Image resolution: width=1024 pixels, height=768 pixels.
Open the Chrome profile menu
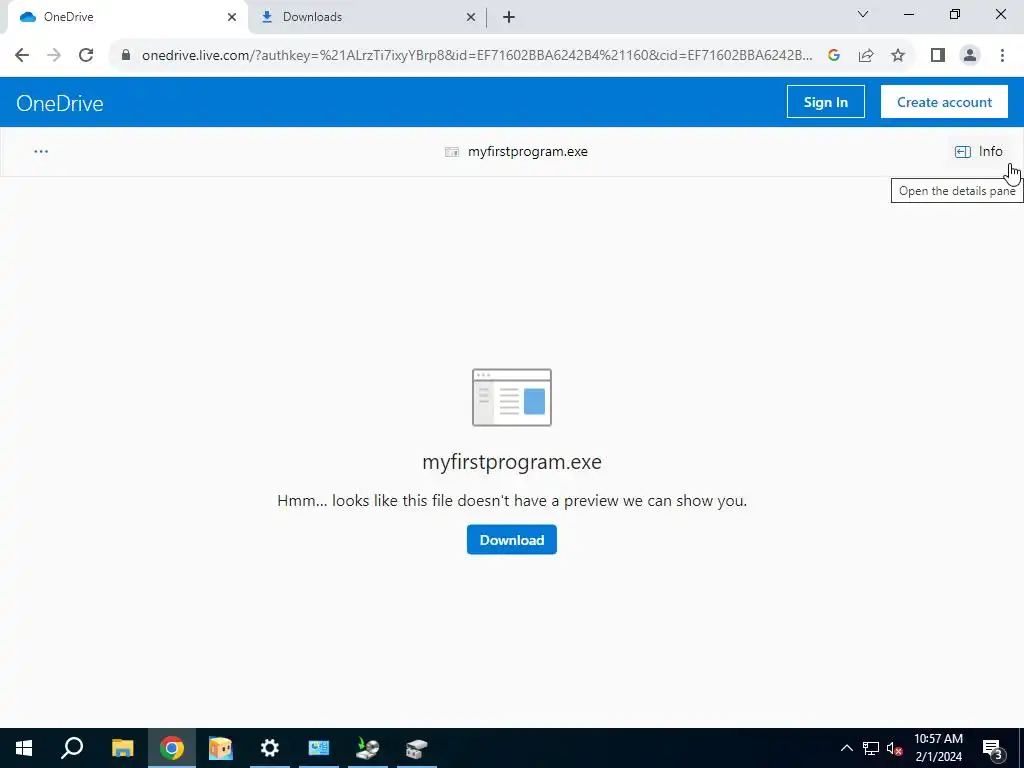pyautogui.click(x=970, y=55)
